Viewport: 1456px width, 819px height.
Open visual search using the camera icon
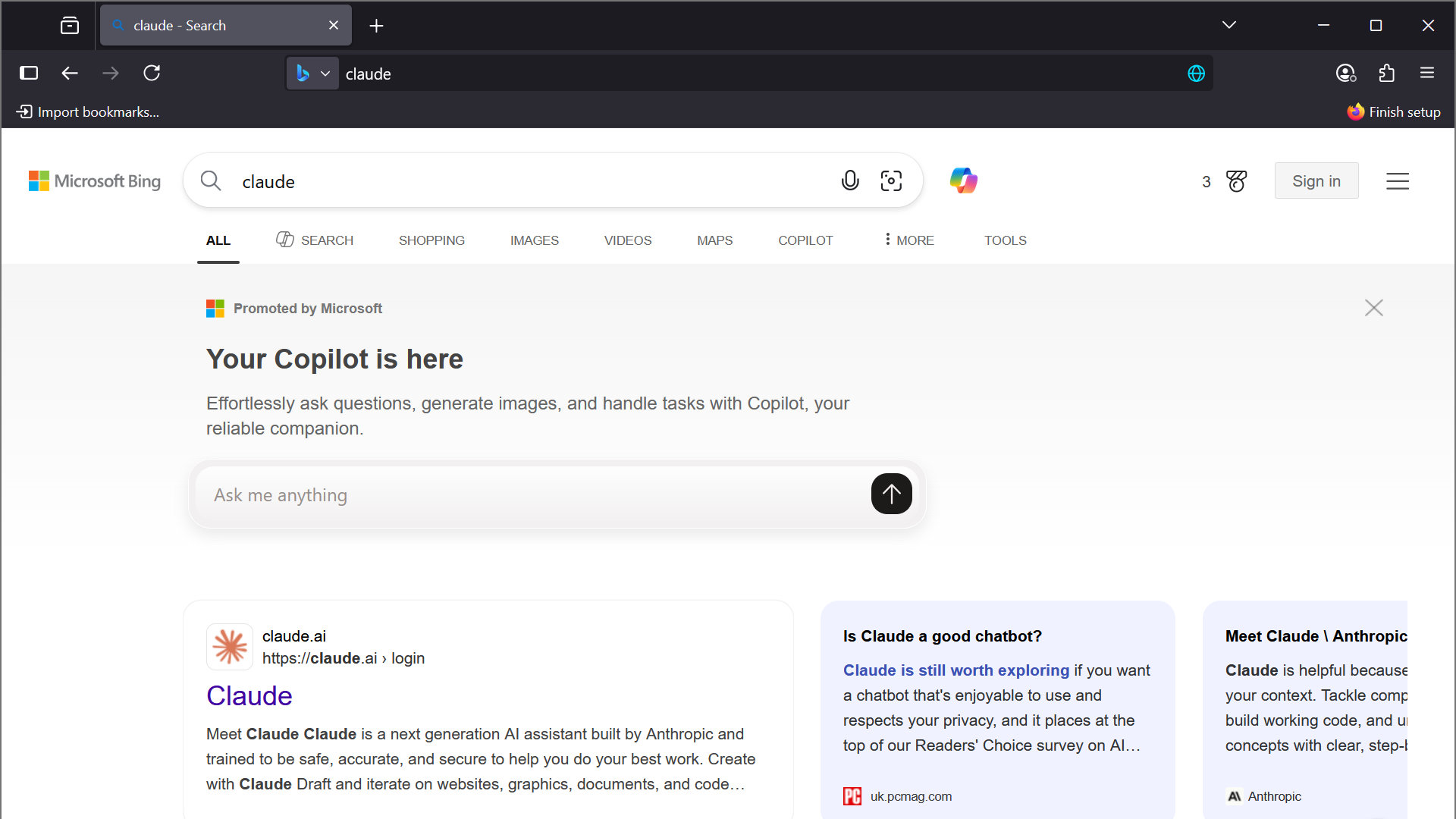tap(891, 180)
